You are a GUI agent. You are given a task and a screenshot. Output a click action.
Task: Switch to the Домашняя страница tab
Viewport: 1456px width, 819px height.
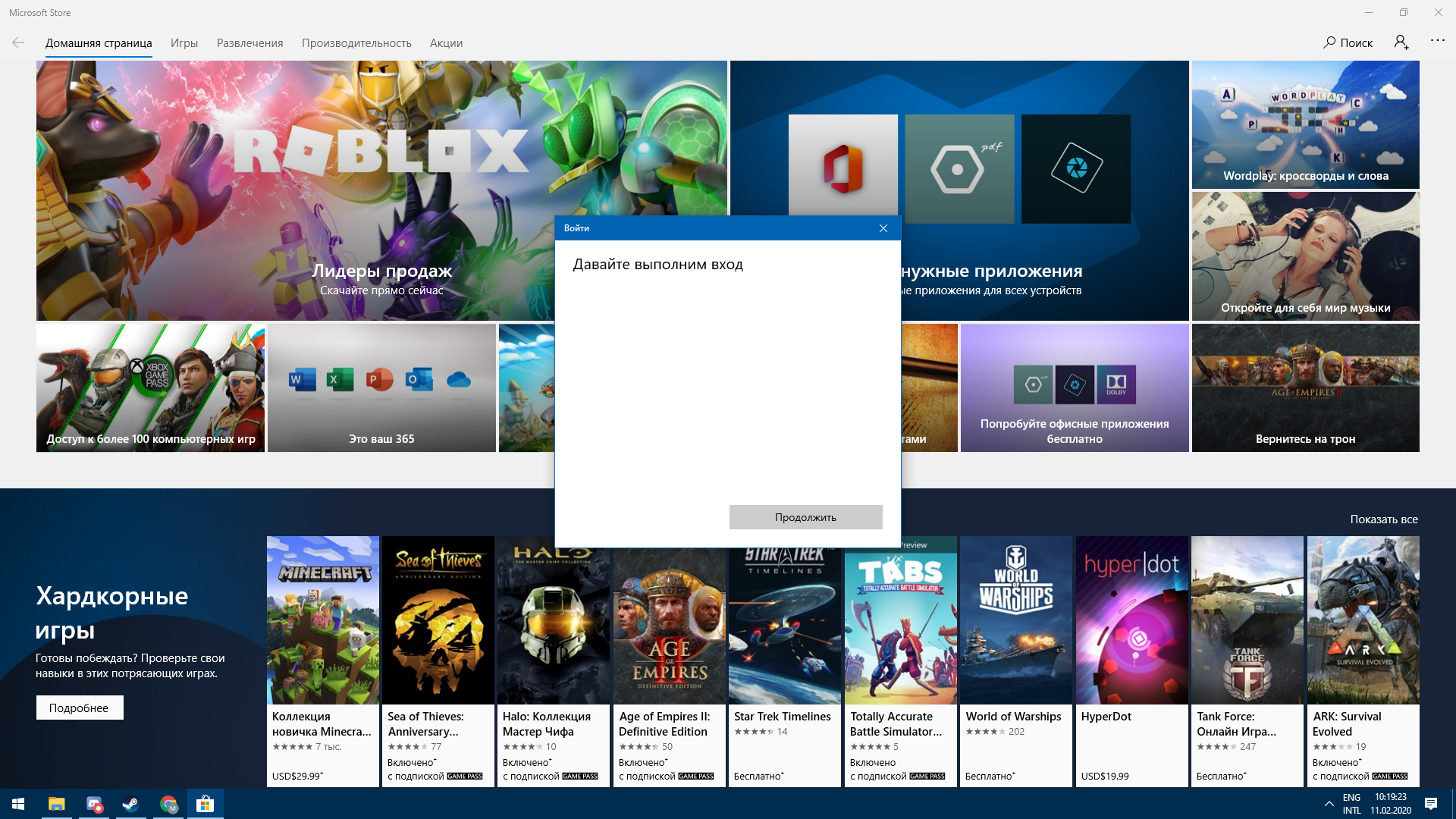click(99, 43)
